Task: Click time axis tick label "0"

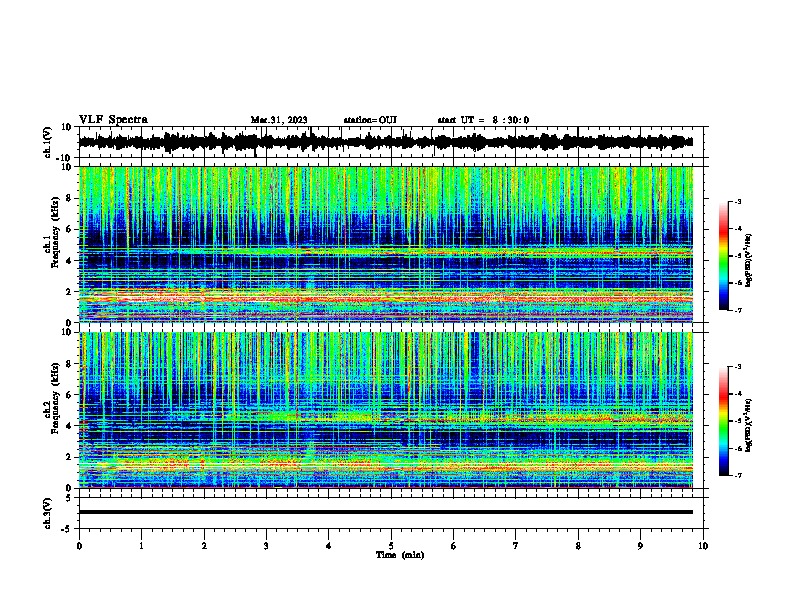Action: 79,546
